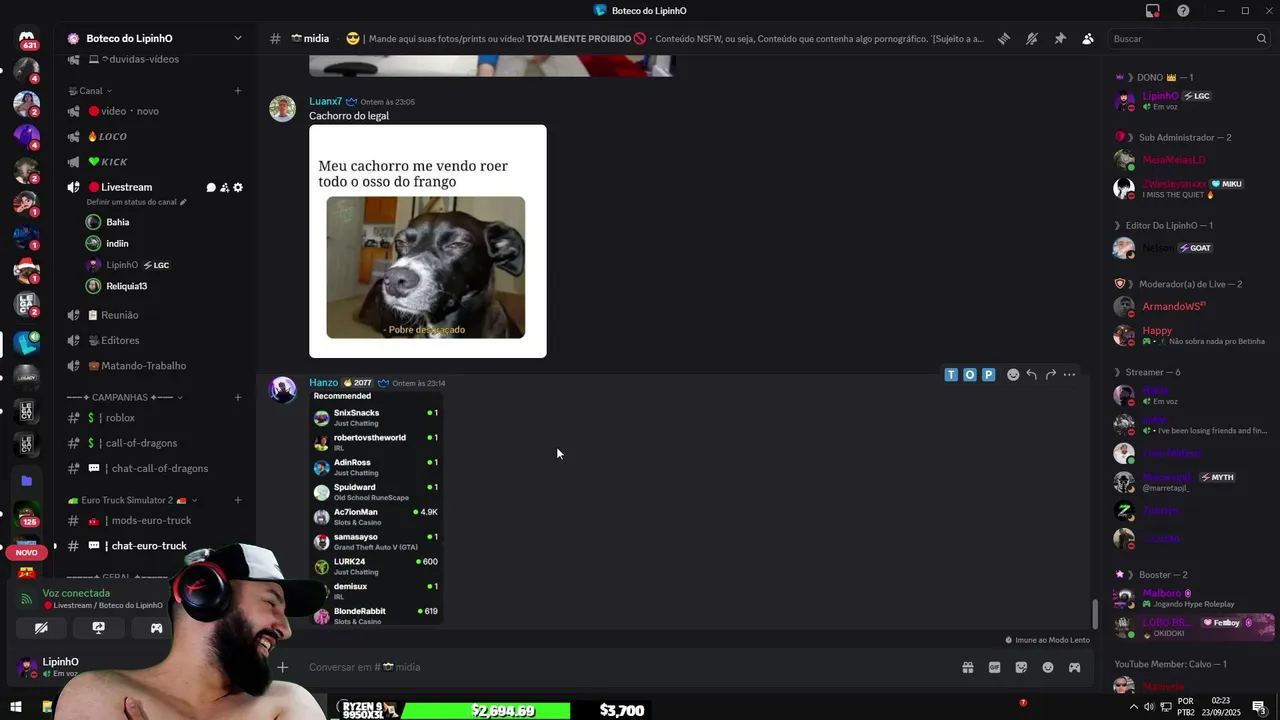Viewport: 1280px width, 720px height.
Task: Open Malboro member profile
Action: 1190,598
